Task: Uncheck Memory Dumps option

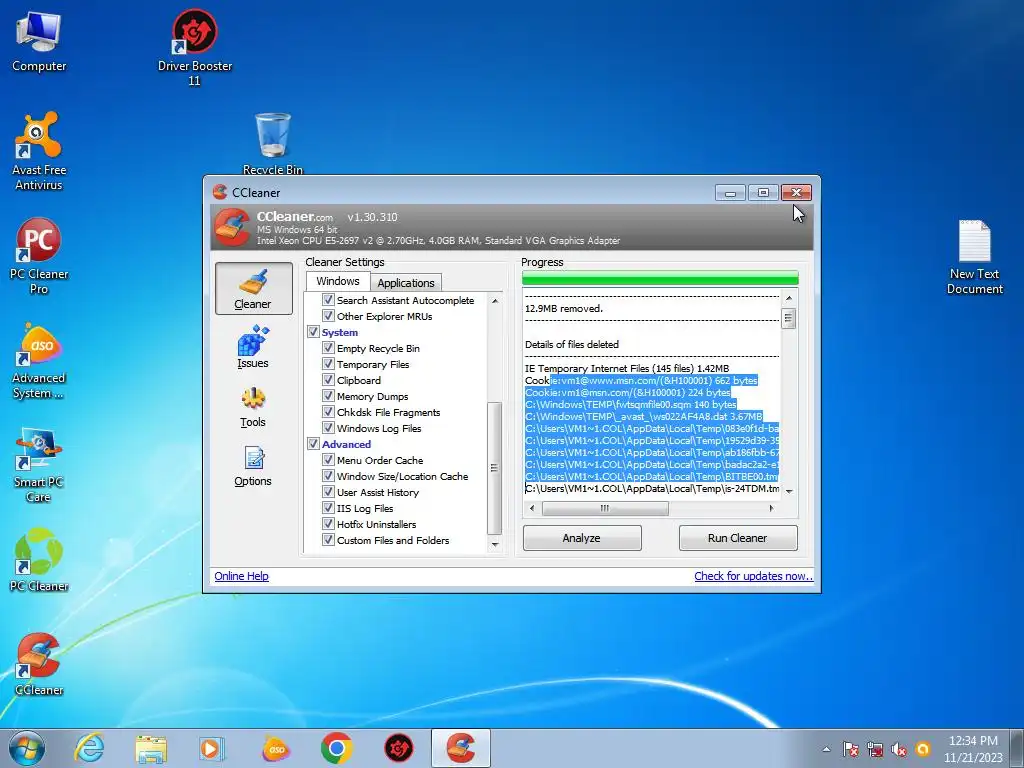Action: 328,396
